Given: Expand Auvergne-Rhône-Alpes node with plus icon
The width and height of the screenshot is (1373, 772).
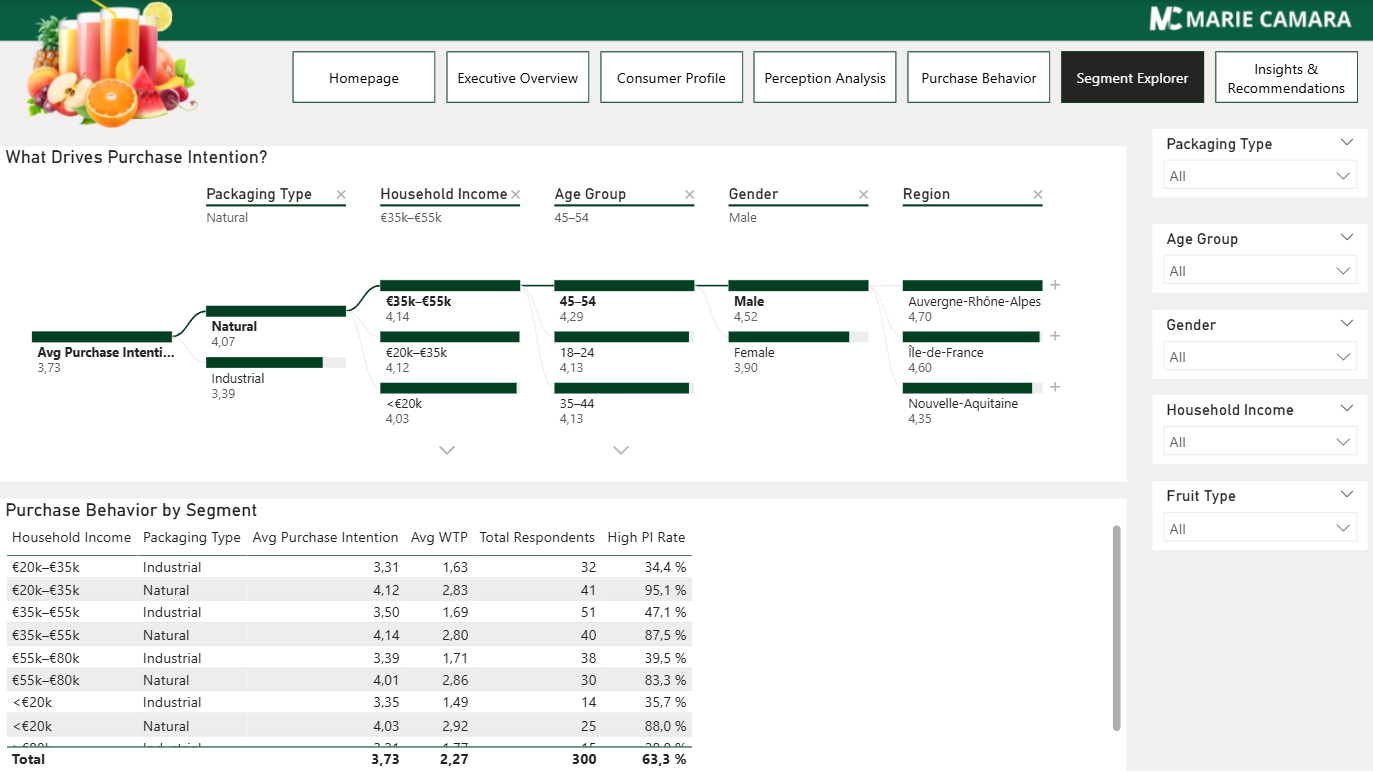Looking at the screenshot, I should click(x=1055, y=285).
